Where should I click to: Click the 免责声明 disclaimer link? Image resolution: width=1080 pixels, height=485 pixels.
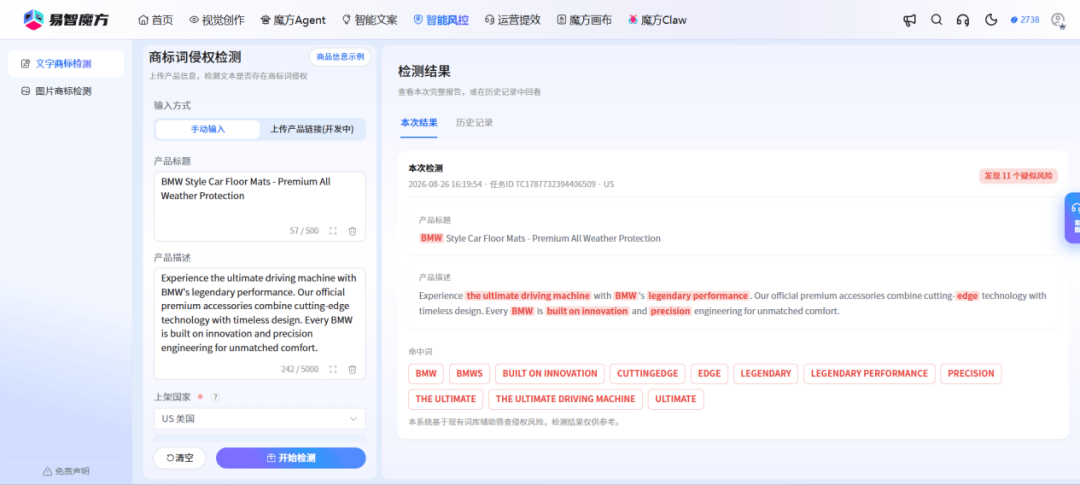66,471
